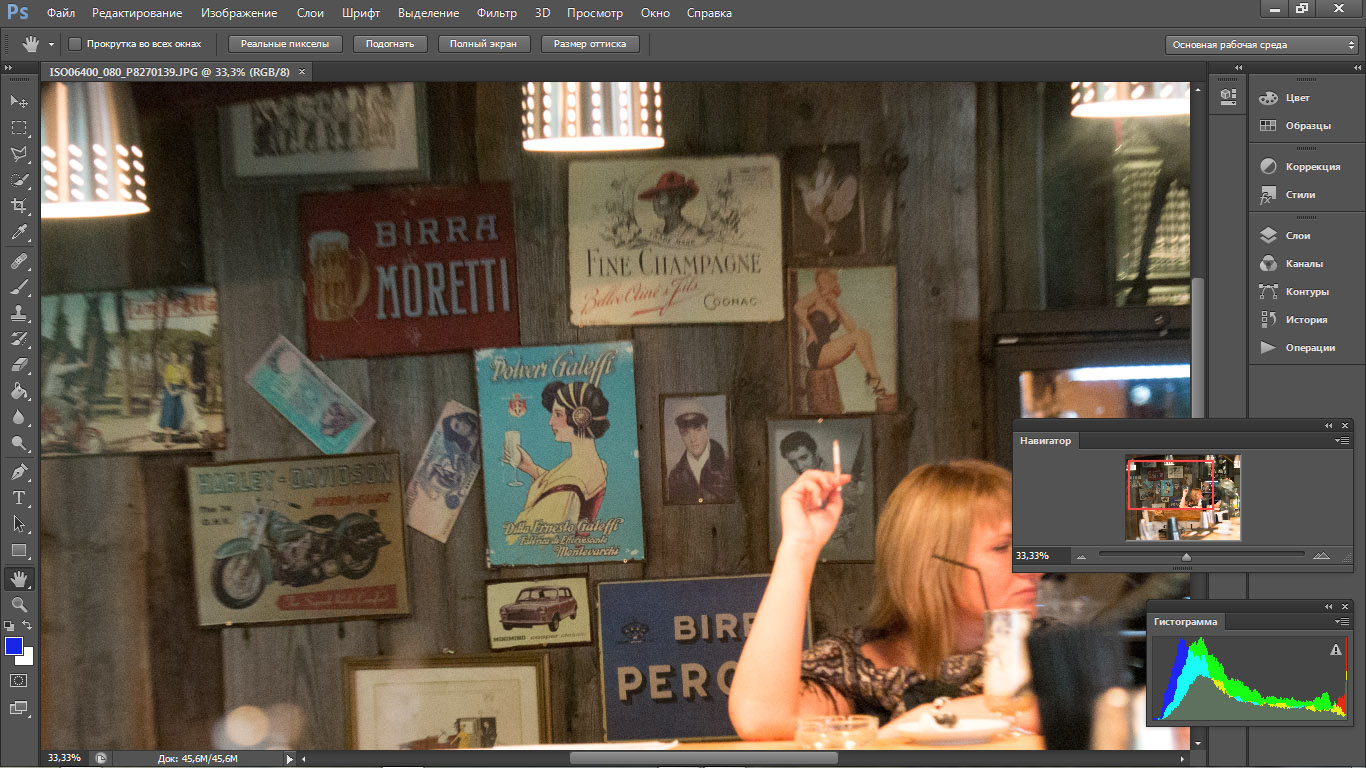1366x768 pixels.
Task: Select the Clone Stamp tool
Action: [19, 313]
